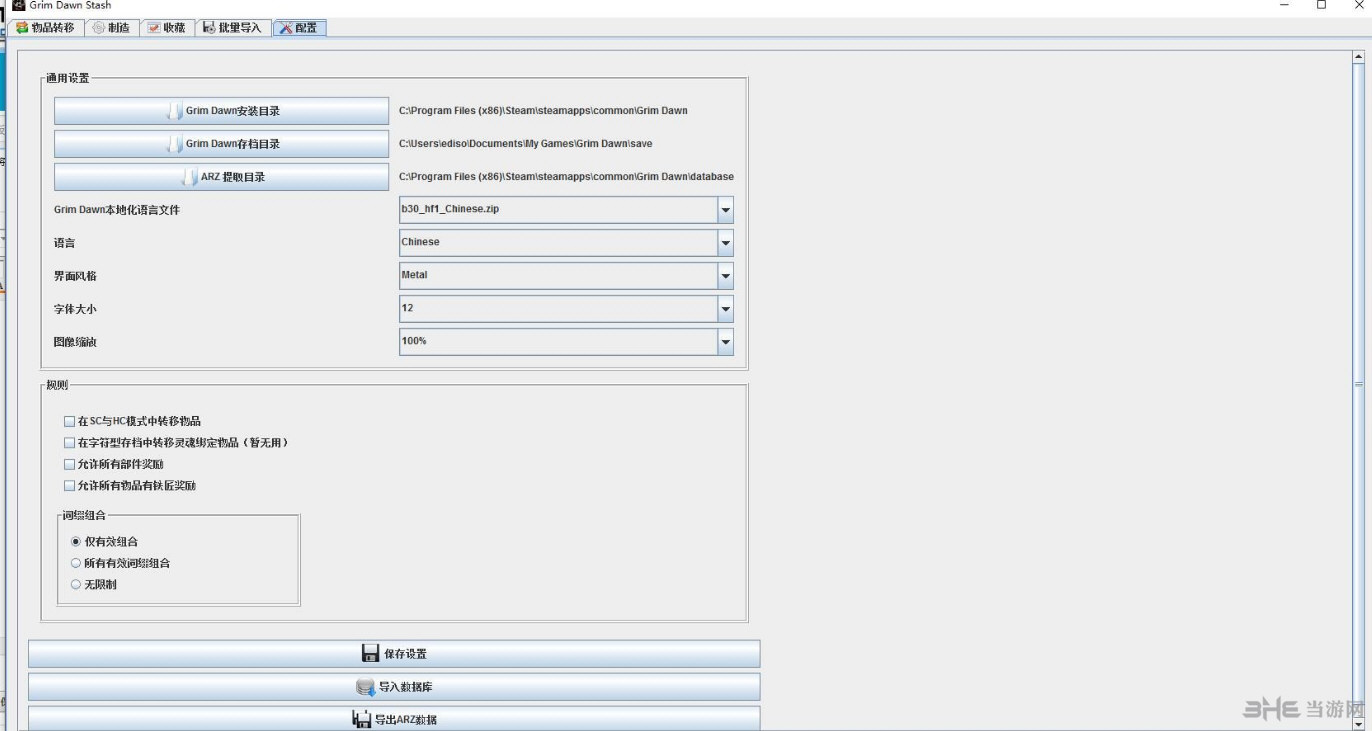Import database via 导入数据库 button
The width and height of the screenshot is (1372, 731).
tap(394, 687)
